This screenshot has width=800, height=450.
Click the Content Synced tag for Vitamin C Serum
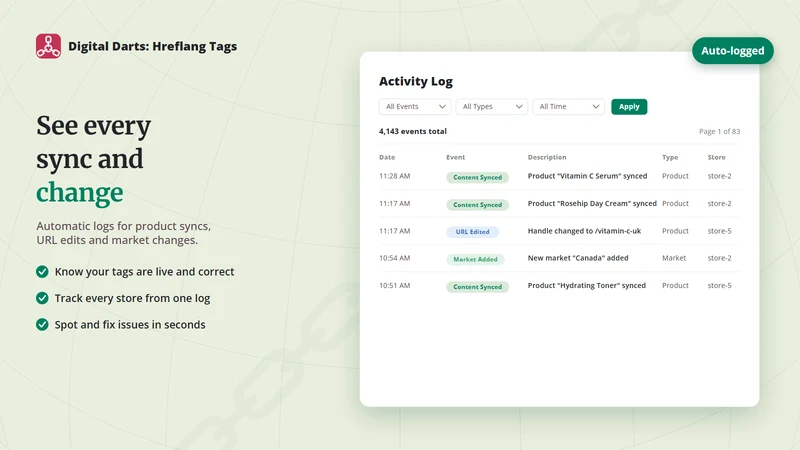tap(478, 178)
